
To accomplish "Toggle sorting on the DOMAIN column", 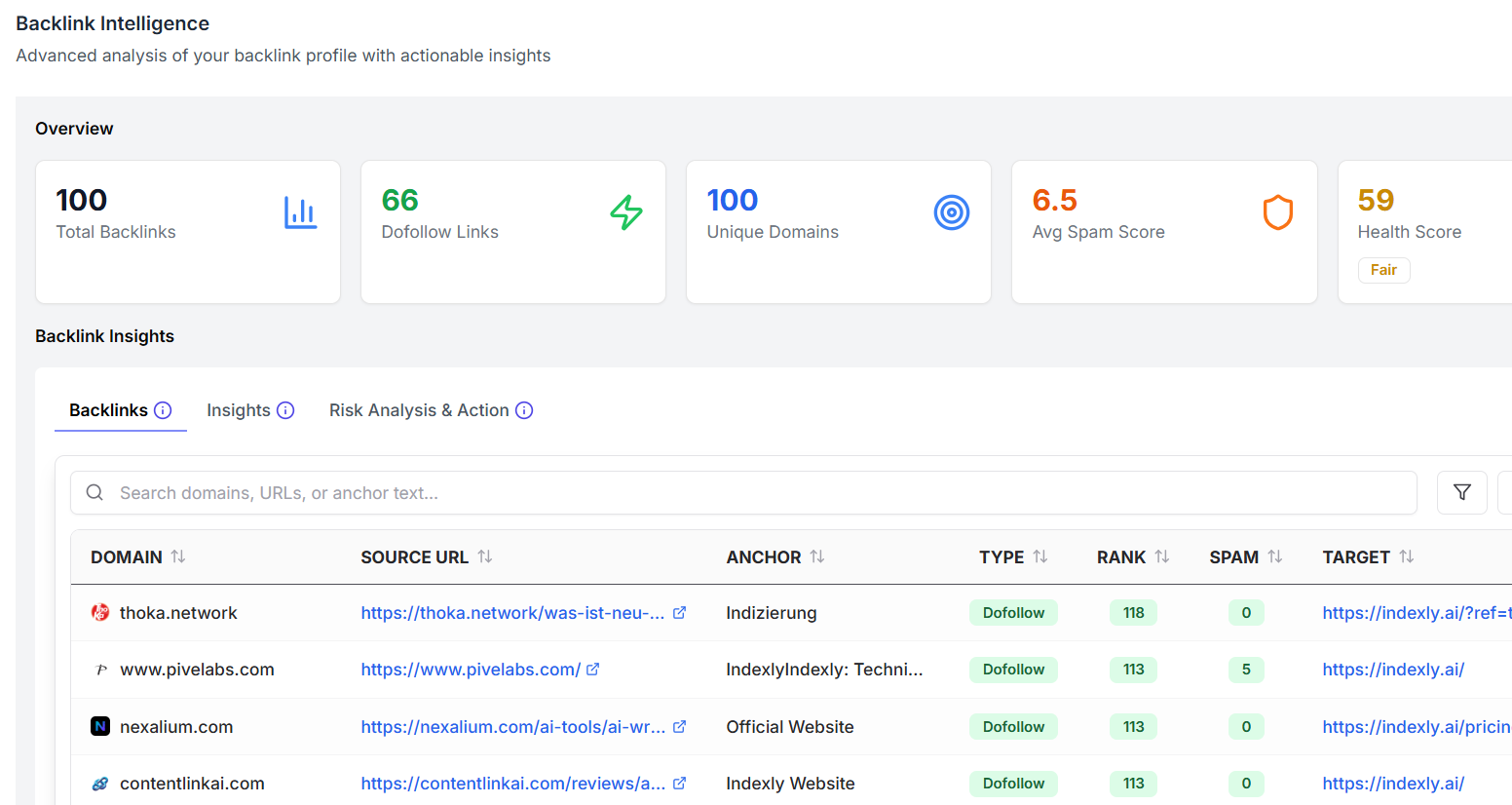I will (178, 556).
